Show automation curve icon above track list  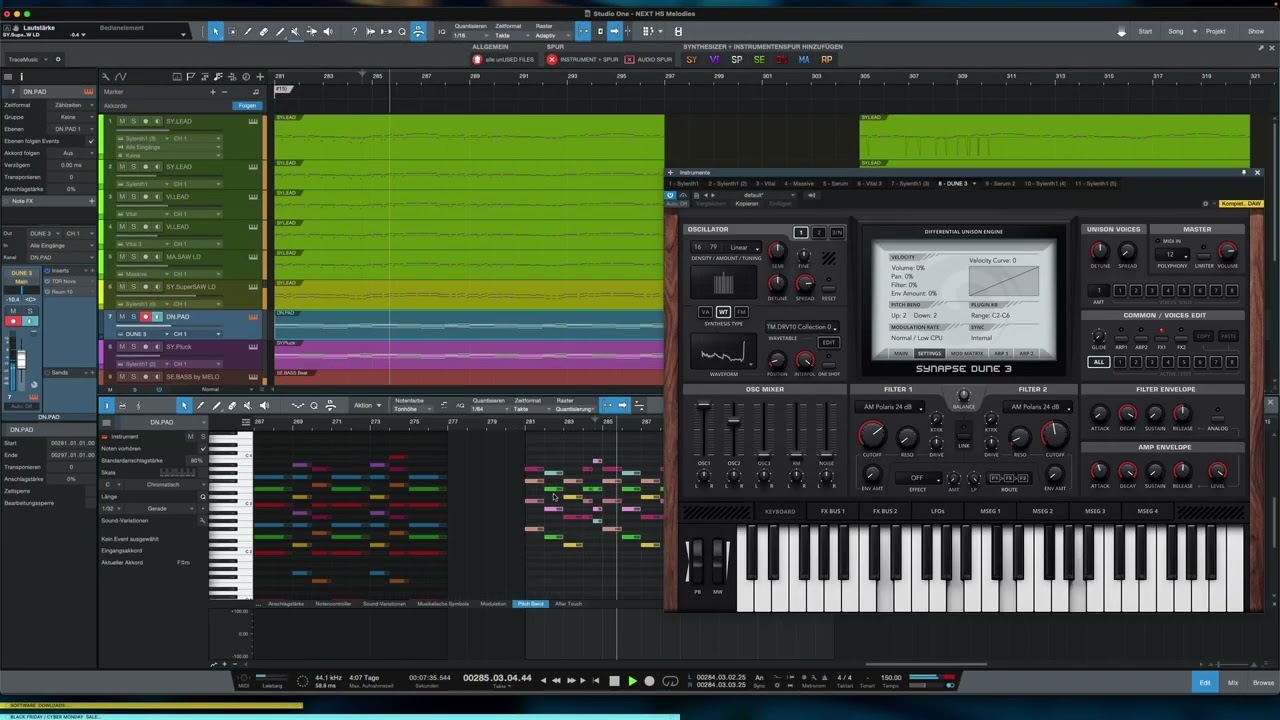[x=121, y=76]
